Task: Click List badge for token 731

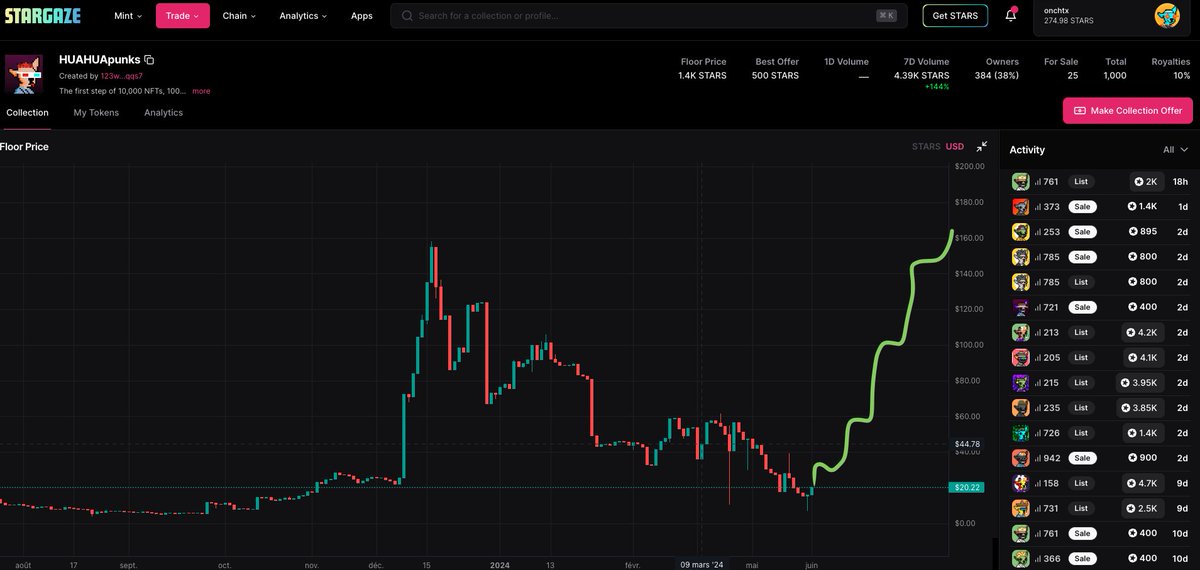Action: click(x=1081, y=508)
